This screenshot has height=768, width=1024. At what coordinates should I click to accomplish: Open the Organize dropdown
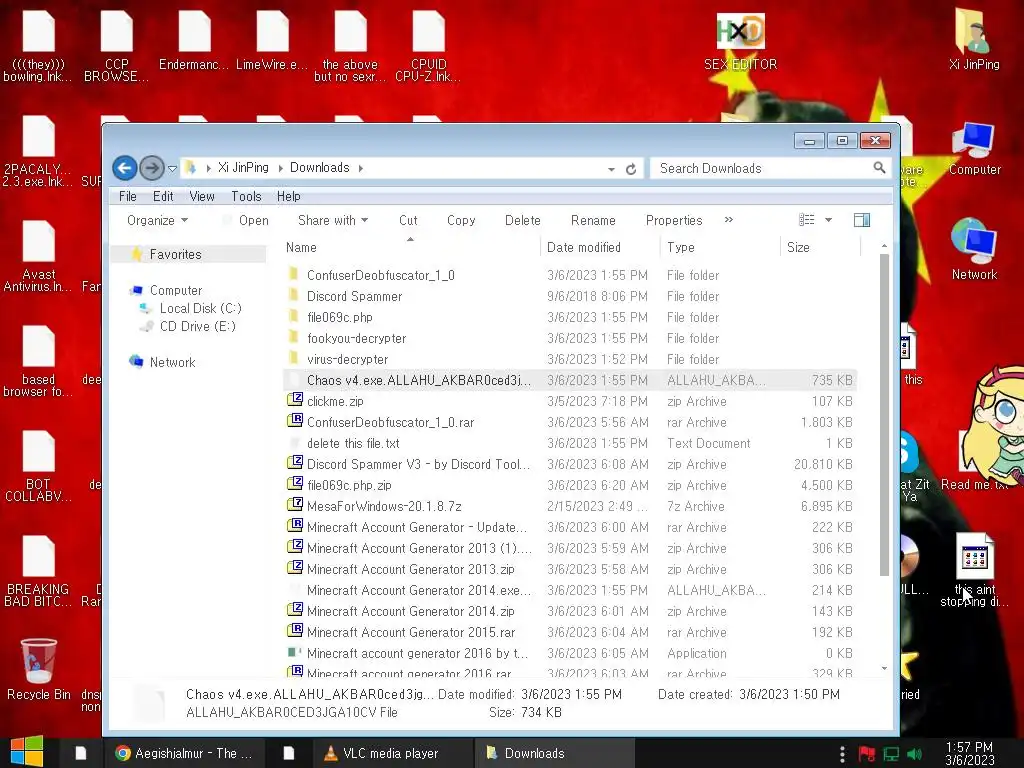[157, 221]
